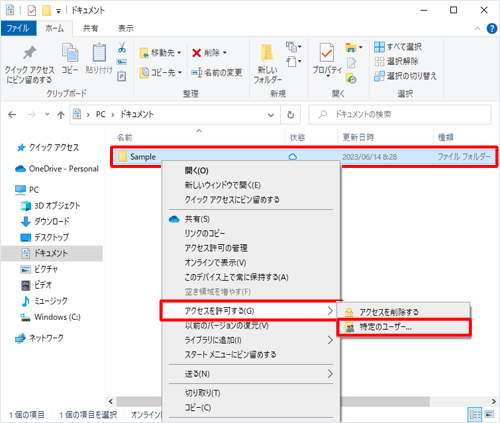Switch to Details view icon in status bar

point(475,414)
